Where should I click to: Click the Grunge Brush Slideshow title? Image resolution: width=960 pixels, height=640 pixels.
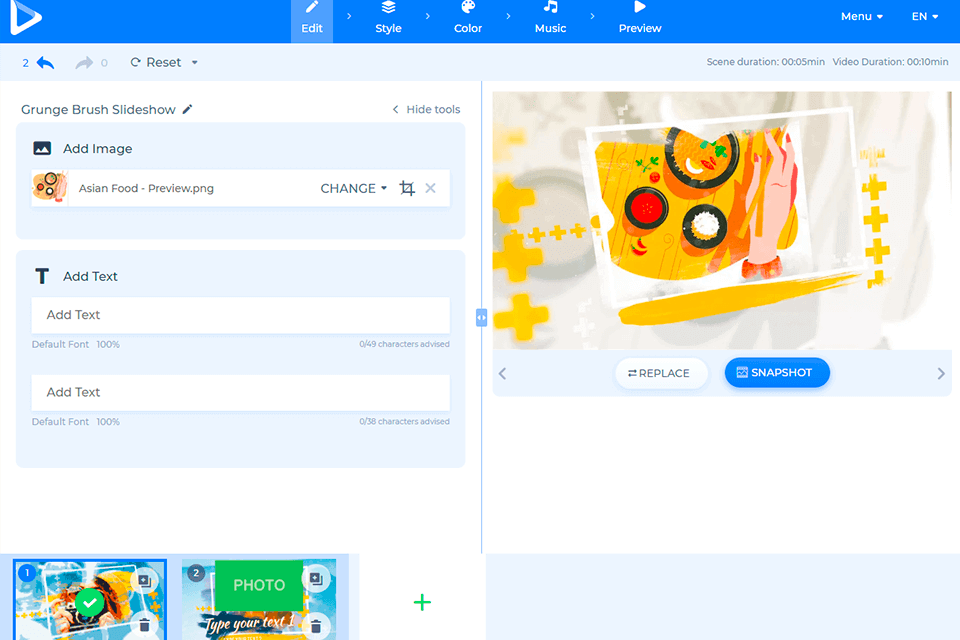[98, 110]
